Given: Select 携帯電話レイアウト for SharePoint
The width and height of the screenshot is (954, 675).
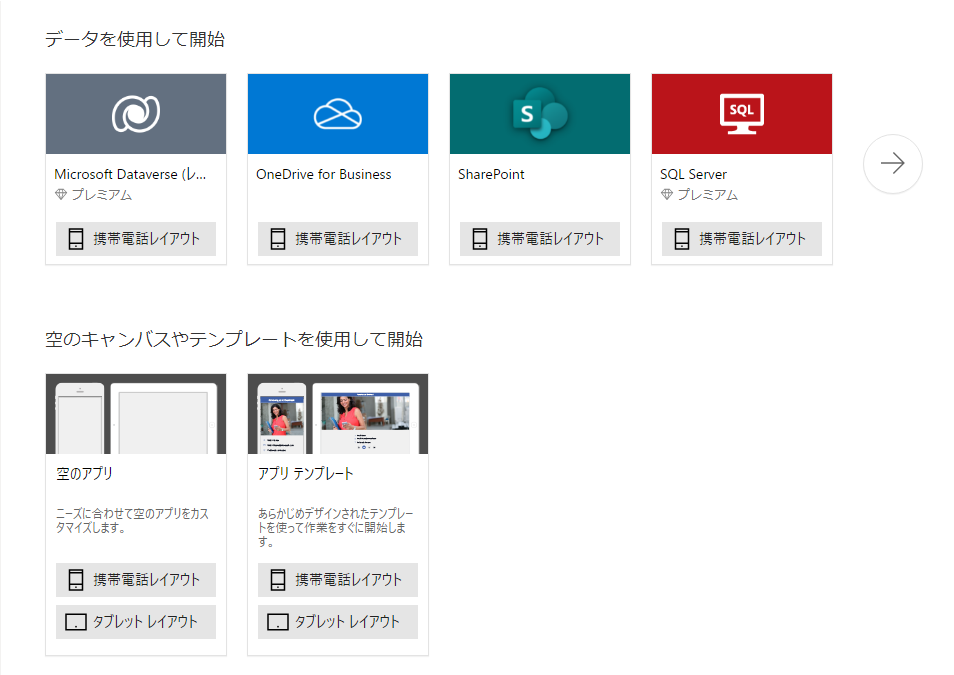Looking at the screenshot, I should (x=540, y=239).
